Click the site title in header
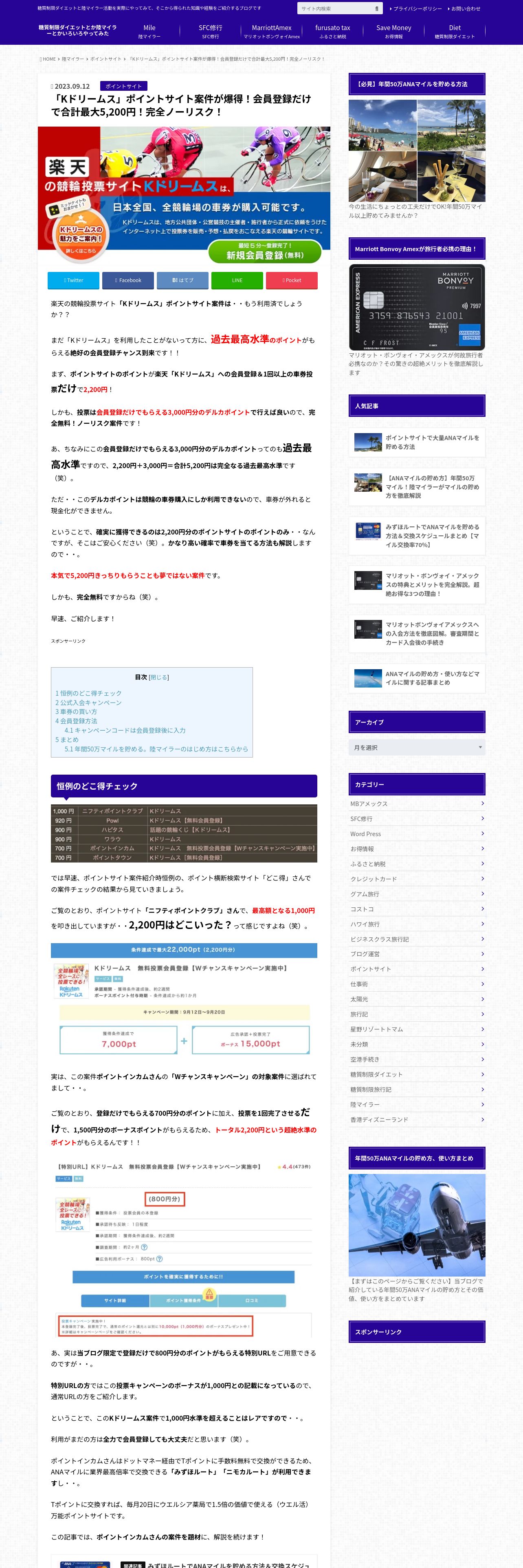523x1568 pixels. coord(77,31)
